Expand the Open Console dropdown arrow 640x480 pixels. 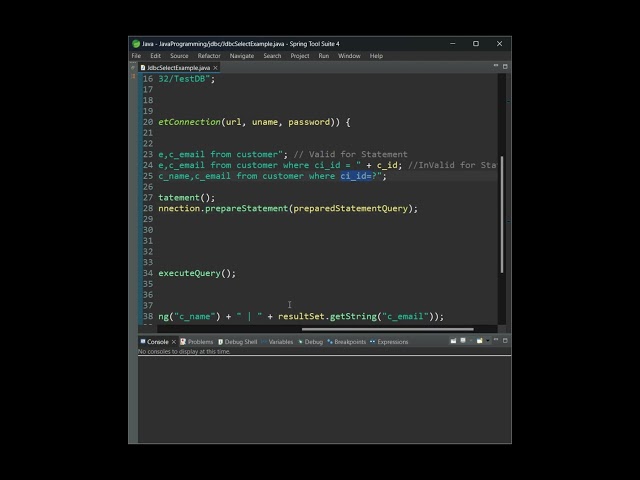click(488, 341)
